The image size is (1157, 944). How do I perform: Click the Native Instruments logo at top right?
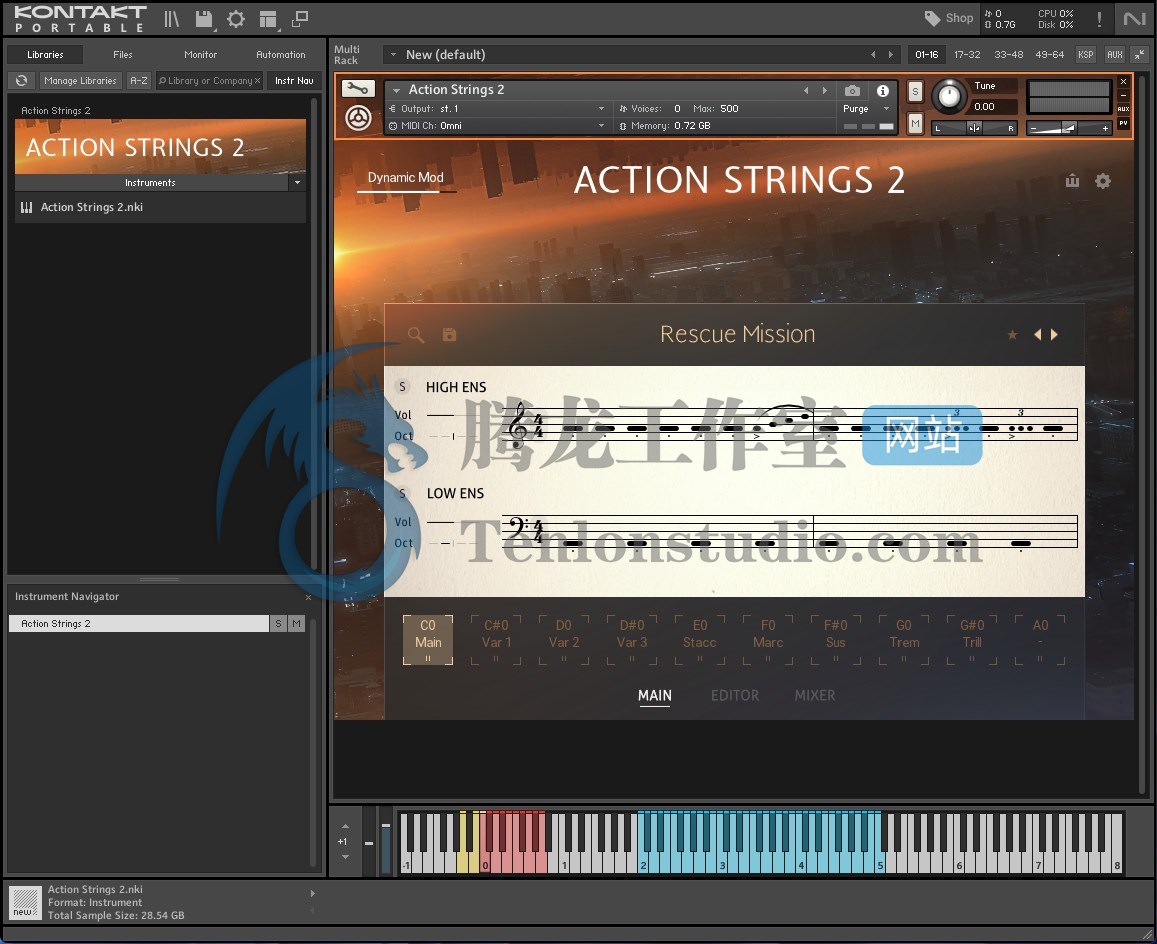(1134, 18)
